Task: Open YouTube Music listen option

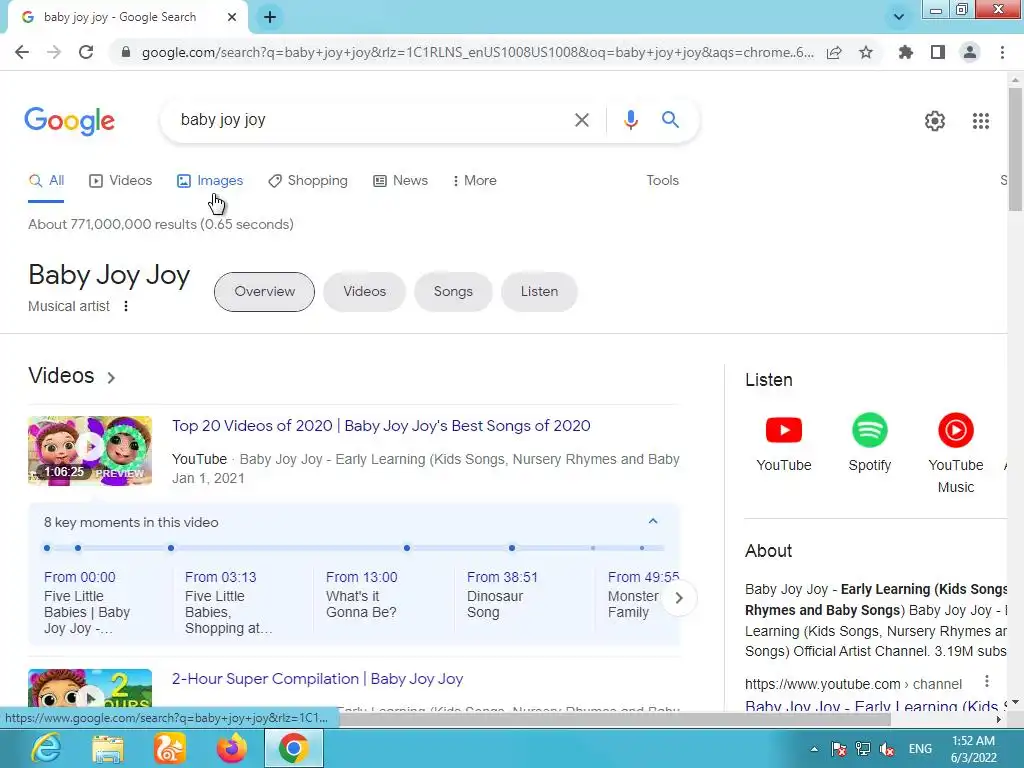Action: click(x=955, y=453)
